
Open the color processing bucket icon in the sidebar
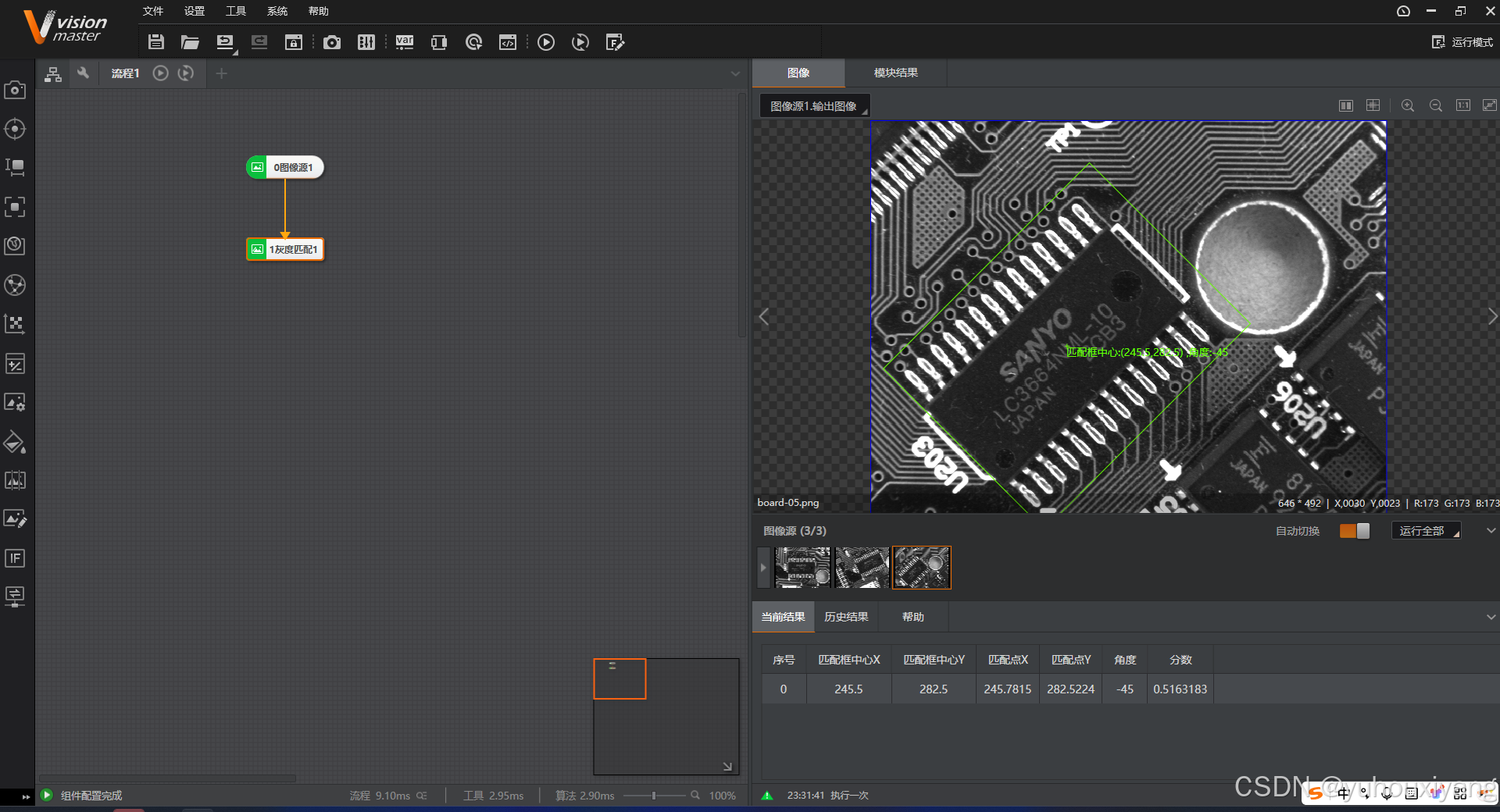click(x=15, y=442)
